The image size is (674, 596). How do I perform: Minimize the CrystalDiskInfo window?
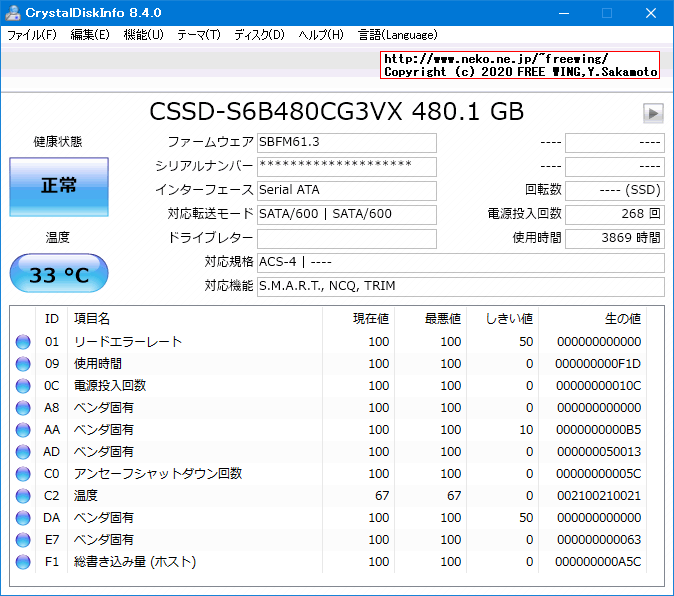pos(564,13)
